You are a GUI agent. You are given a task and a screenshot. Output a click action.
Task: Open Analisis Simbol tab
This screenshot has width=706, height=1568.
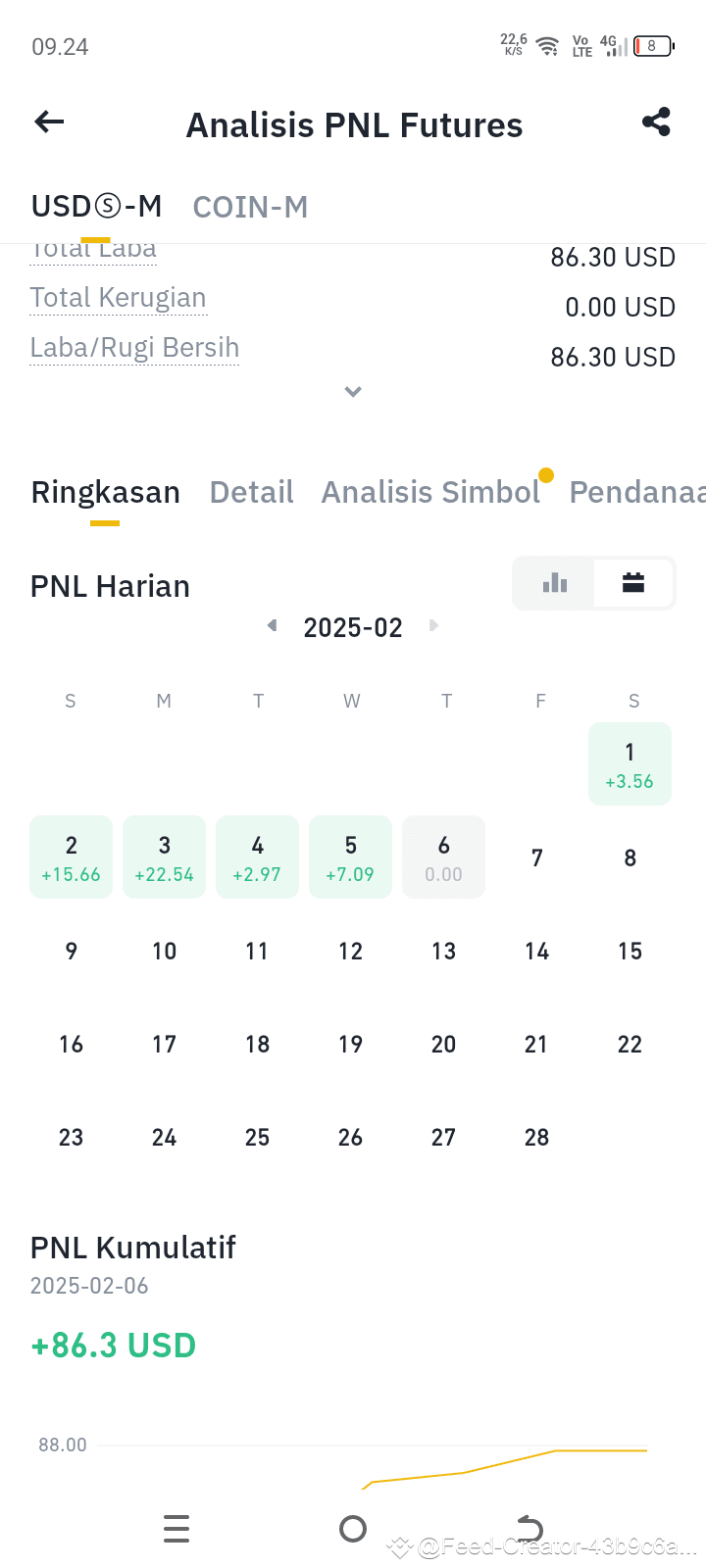tap(430, 492)
